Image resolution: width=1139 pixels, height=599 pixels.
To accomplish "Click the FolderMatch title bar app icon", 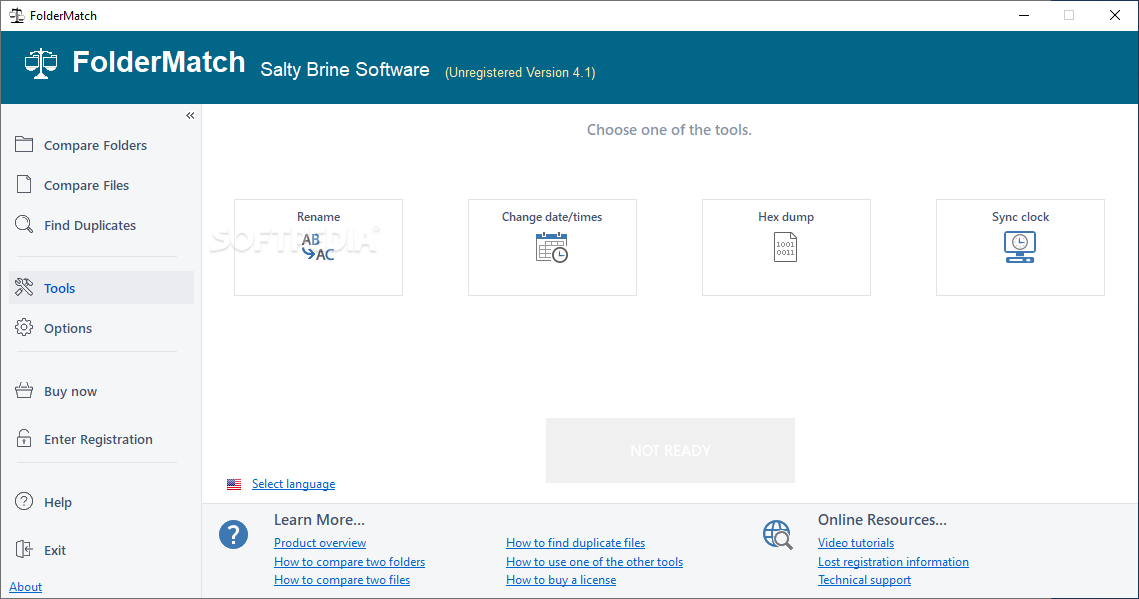I will (16, 15).
